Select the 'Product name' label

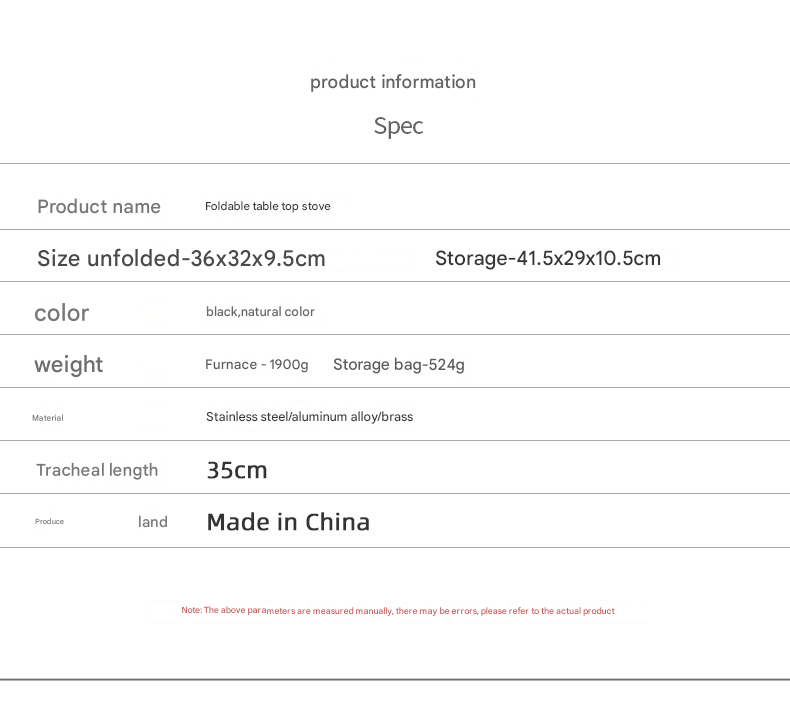point(99,207)
